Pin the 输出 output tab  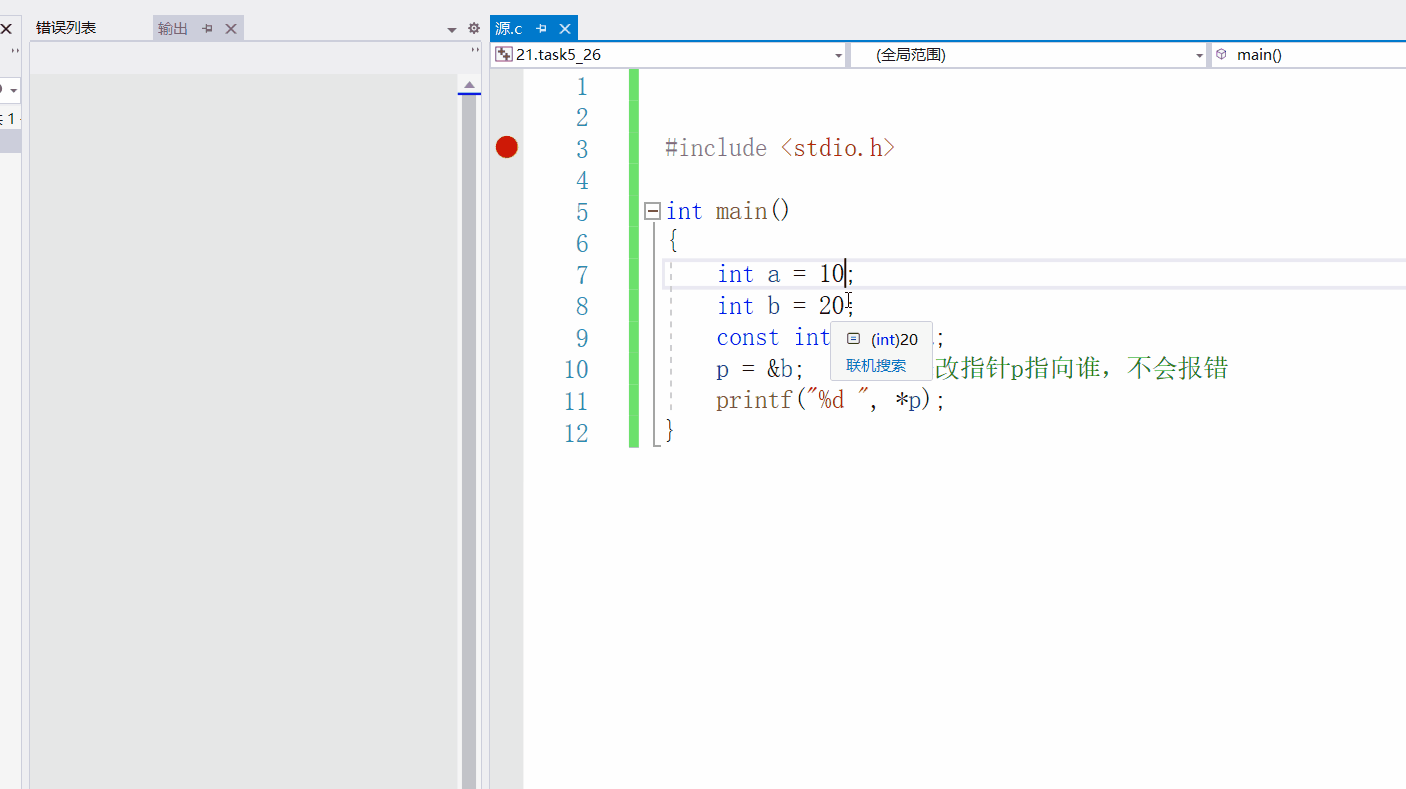coord(208,29)
